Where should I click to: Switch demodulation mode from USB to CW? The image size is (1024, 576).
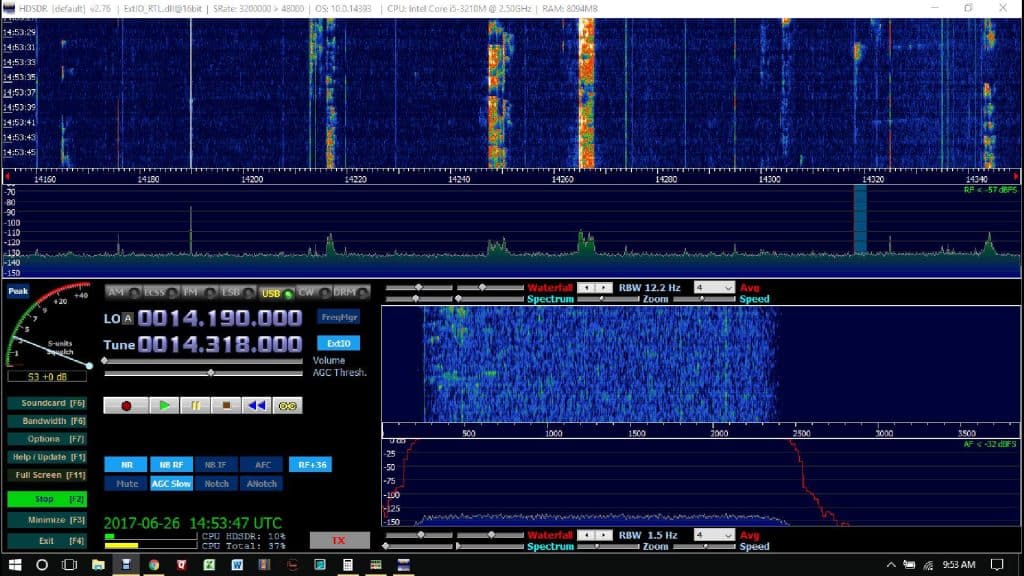click(x=308, y=292)
